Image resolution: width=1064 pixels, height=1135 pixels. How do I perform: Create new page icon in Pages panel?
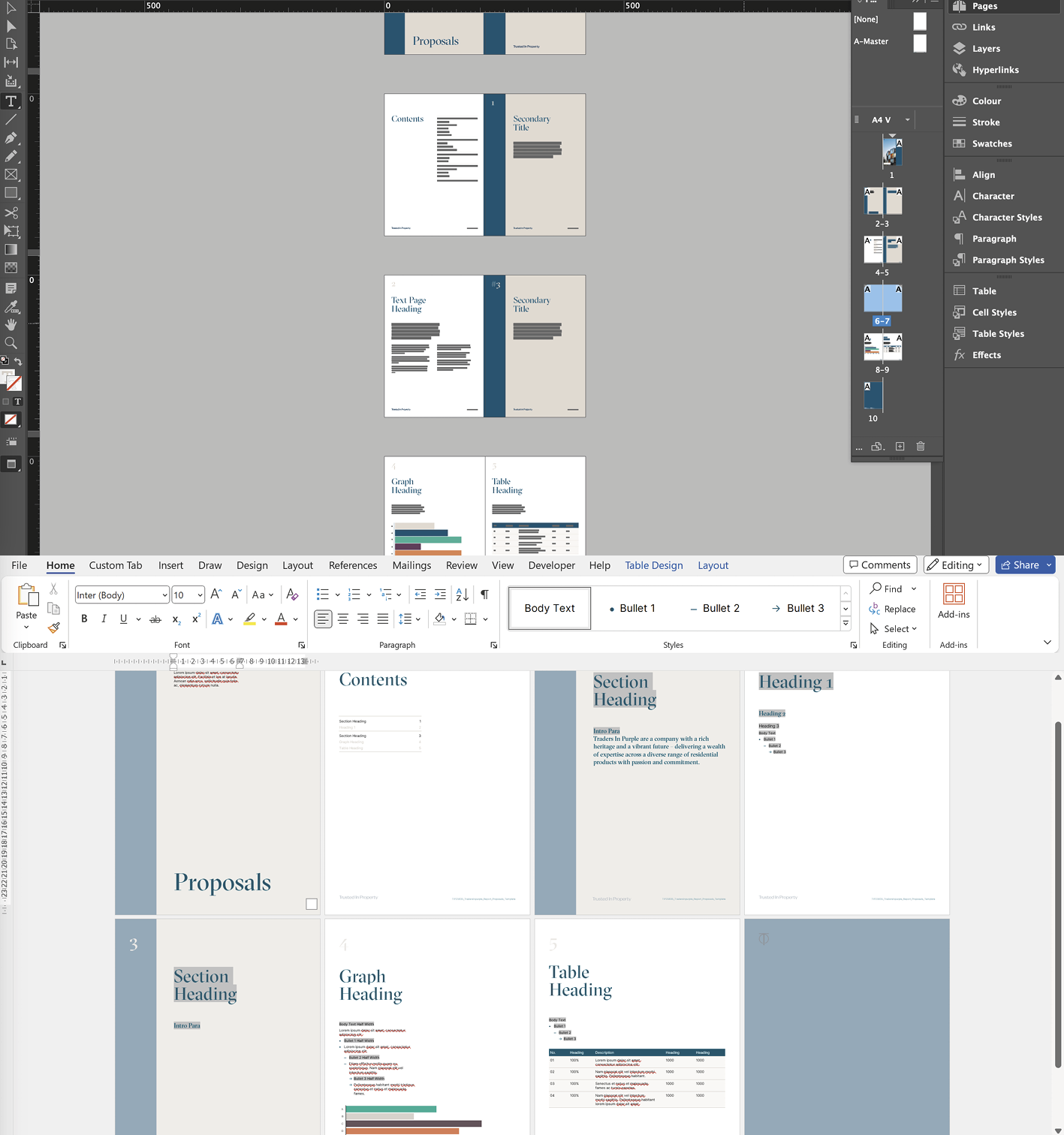click(900, 446)
